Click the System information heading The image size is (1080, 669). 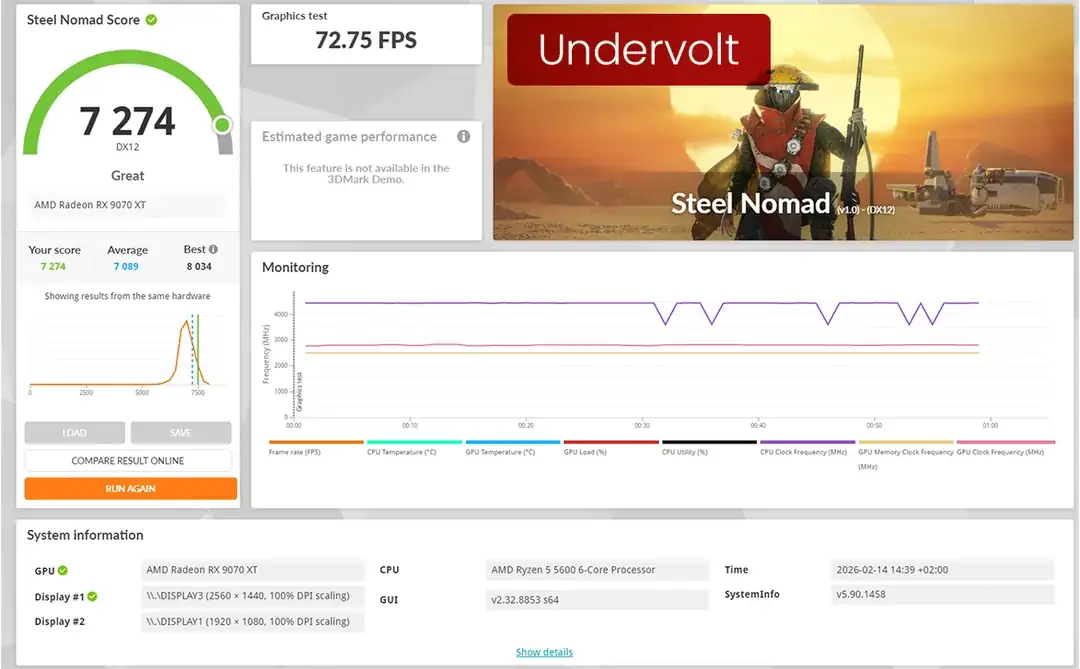pos(85,535)
